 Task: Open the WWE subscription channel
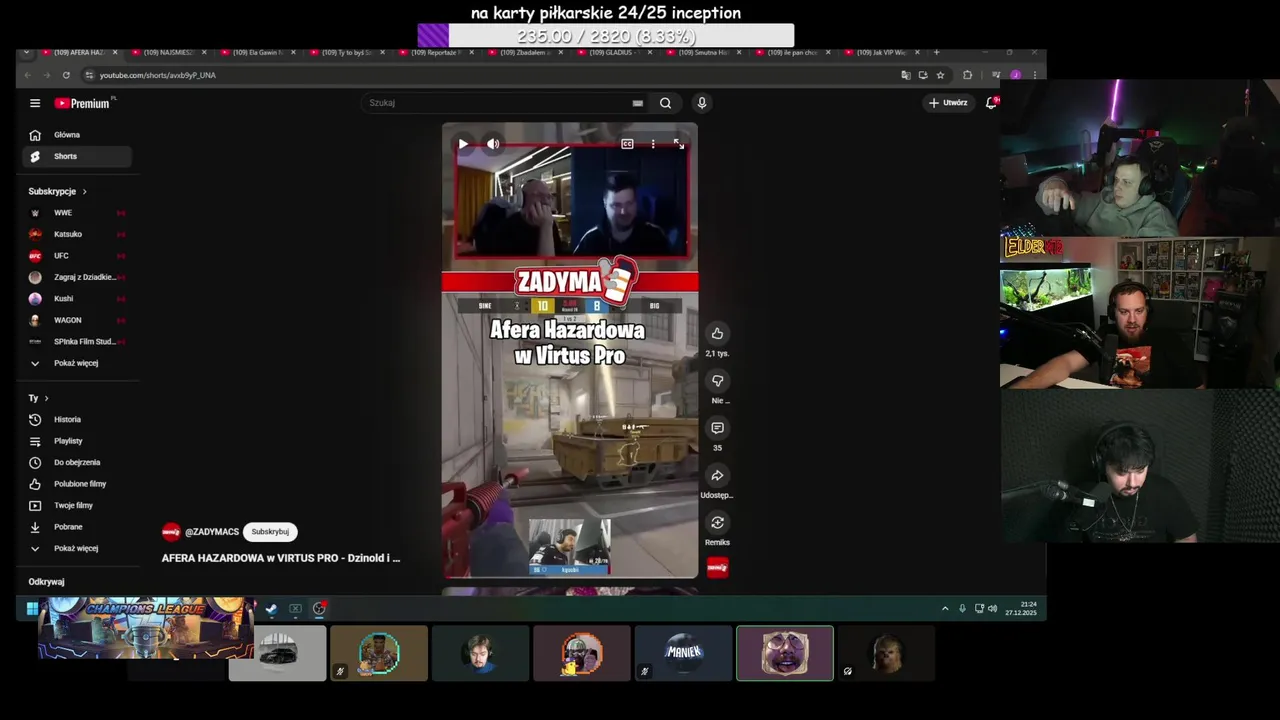pyautogui.click(x=77, y=213)
